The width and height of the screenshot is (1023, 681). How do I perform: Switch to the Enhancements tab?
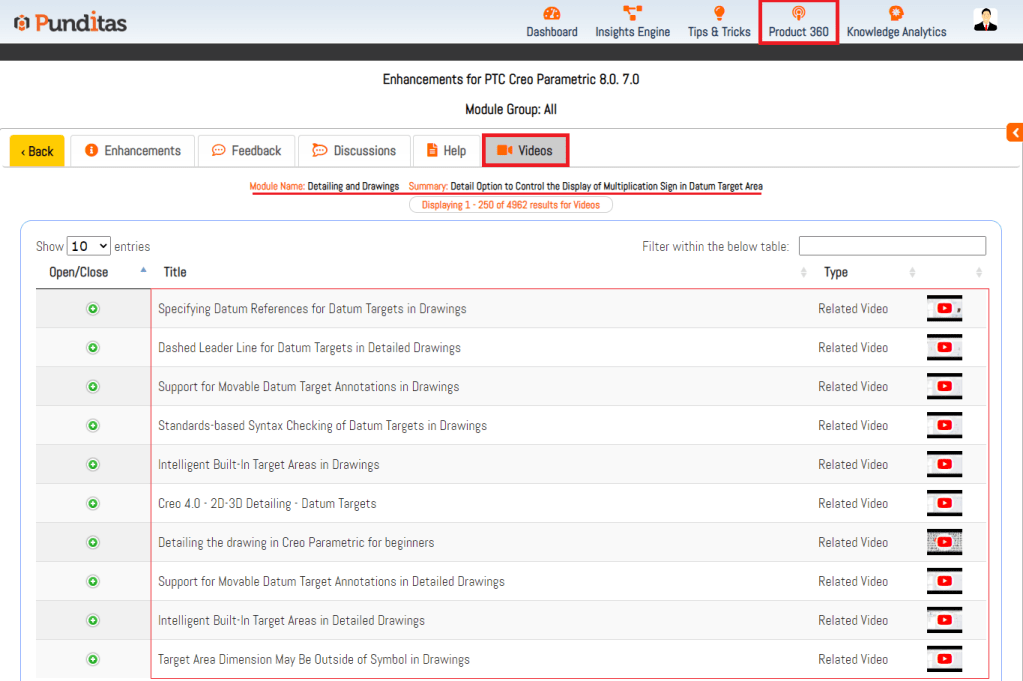133,151
